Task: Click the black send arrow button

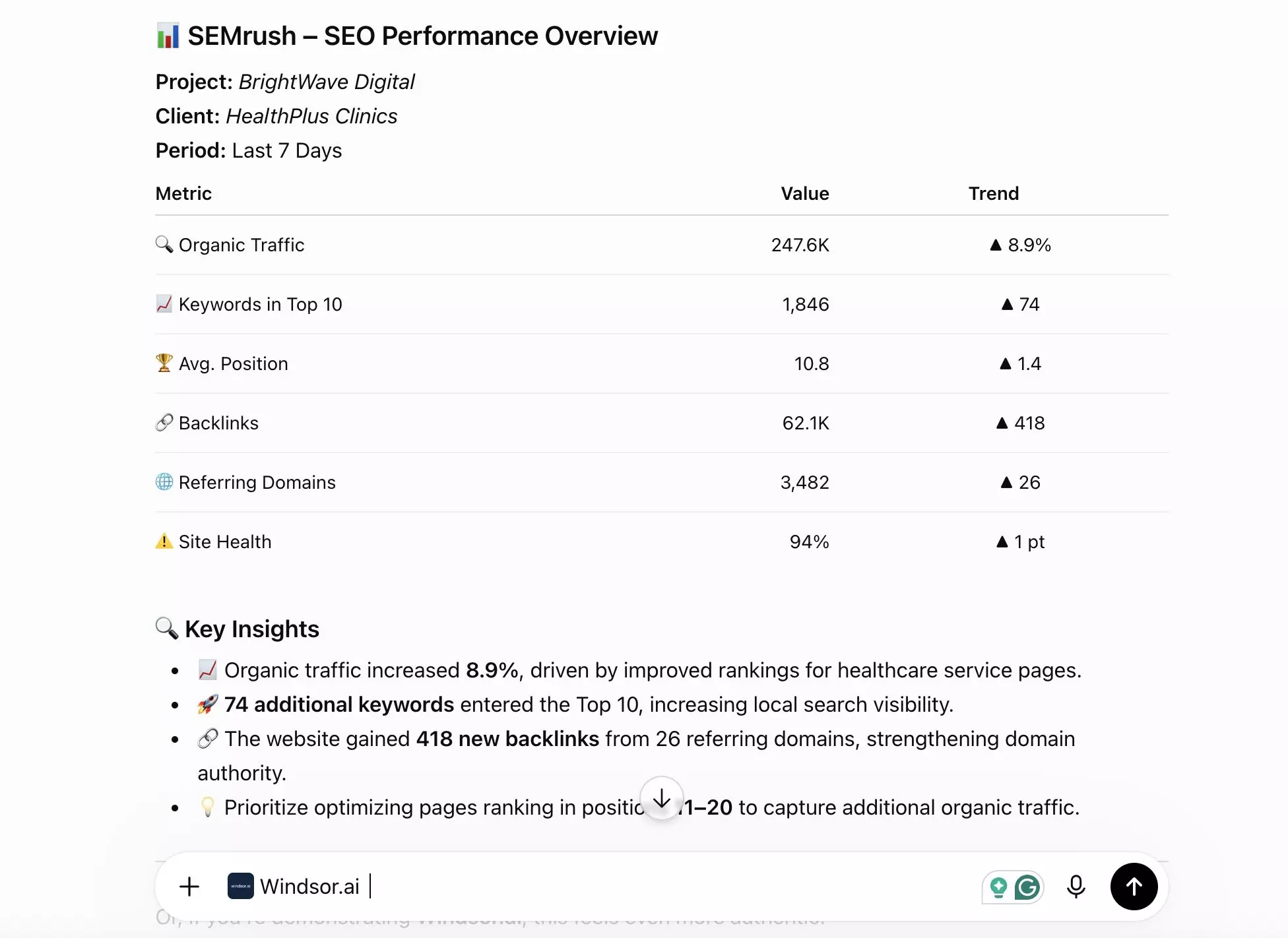Action: tap(1134, 887)
